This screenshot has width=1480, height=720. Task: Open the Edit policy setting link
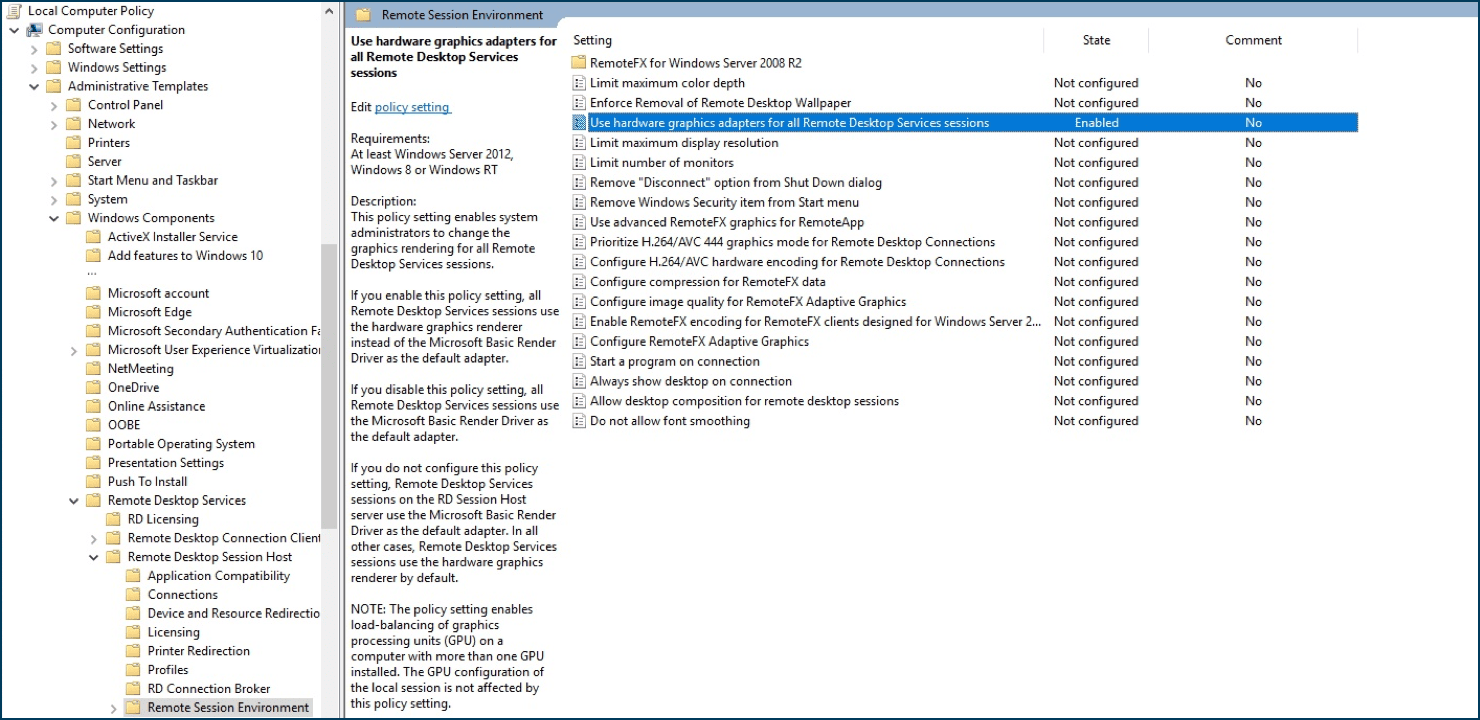coord(412,107)
